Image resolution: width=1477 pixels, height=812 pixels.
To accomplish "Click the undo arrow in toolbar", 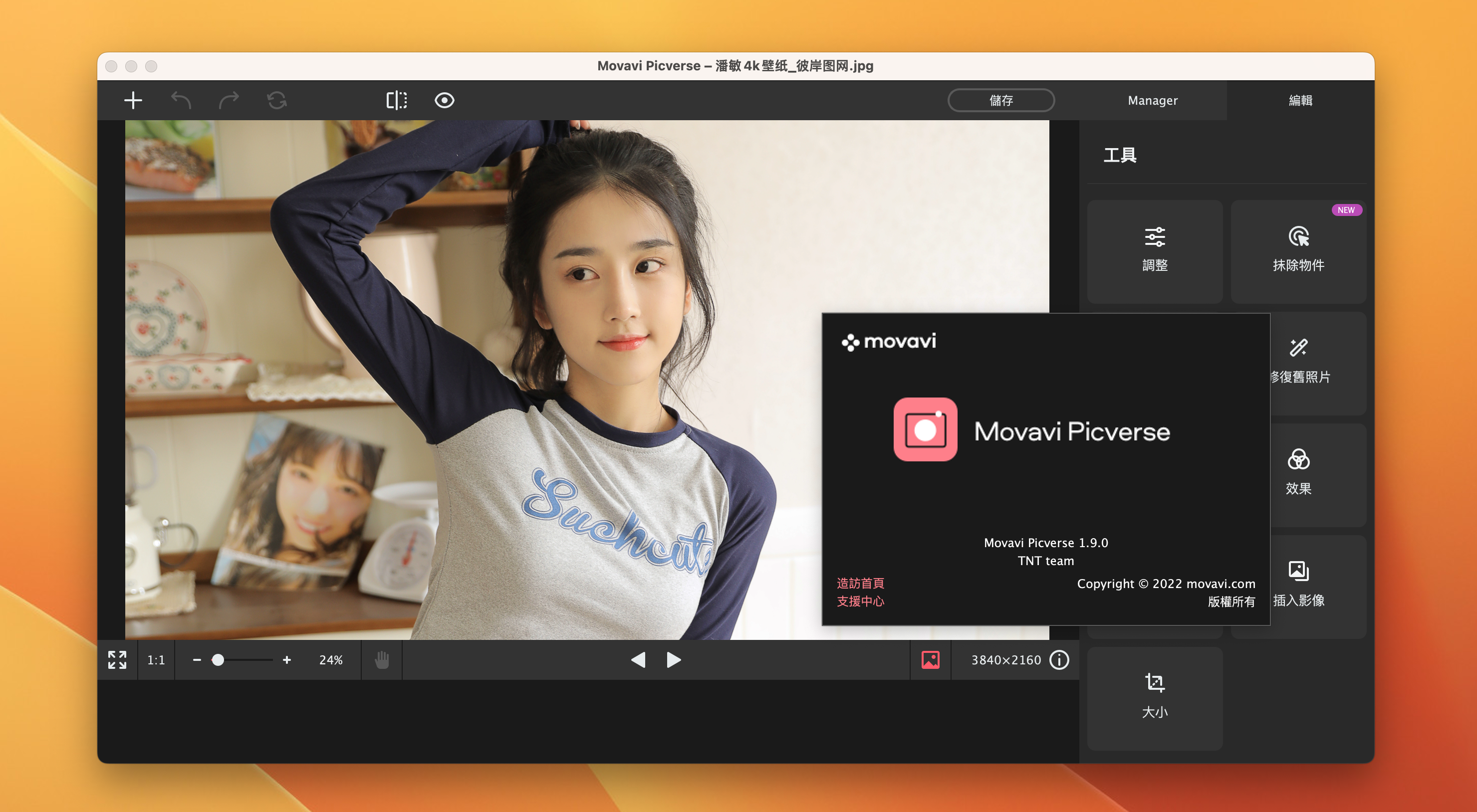I will (x=181, y=100).
